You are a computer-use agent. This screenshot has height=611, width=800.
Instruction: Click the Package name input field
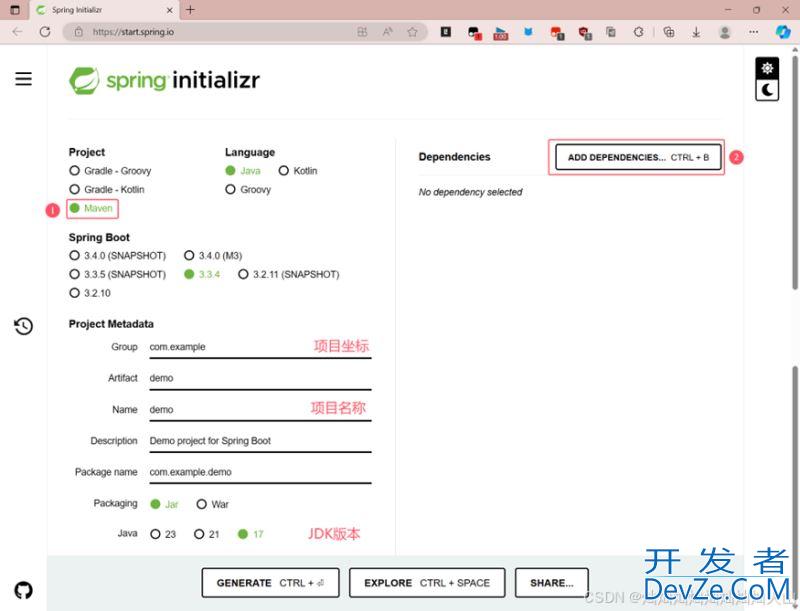[x=260, y=472]
